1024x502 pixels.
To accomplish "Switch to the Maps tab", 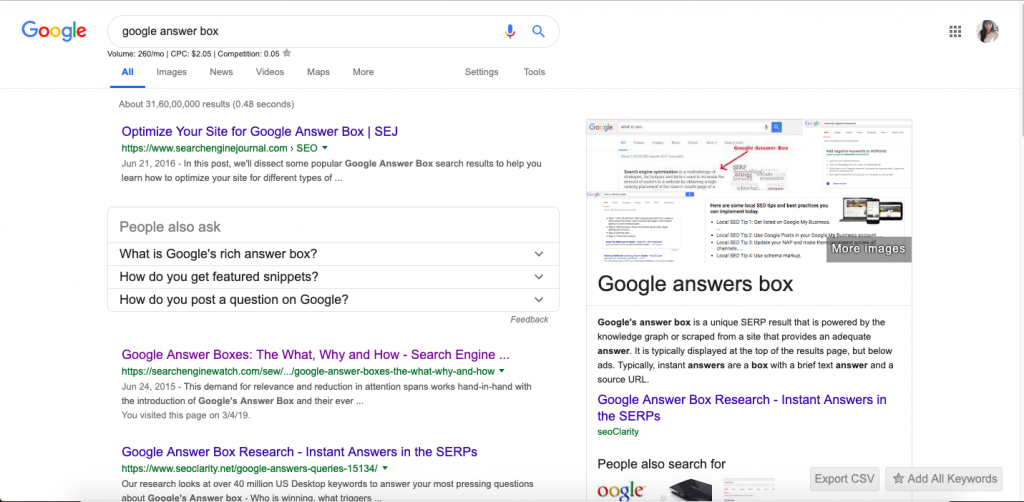I will point(318,72).
